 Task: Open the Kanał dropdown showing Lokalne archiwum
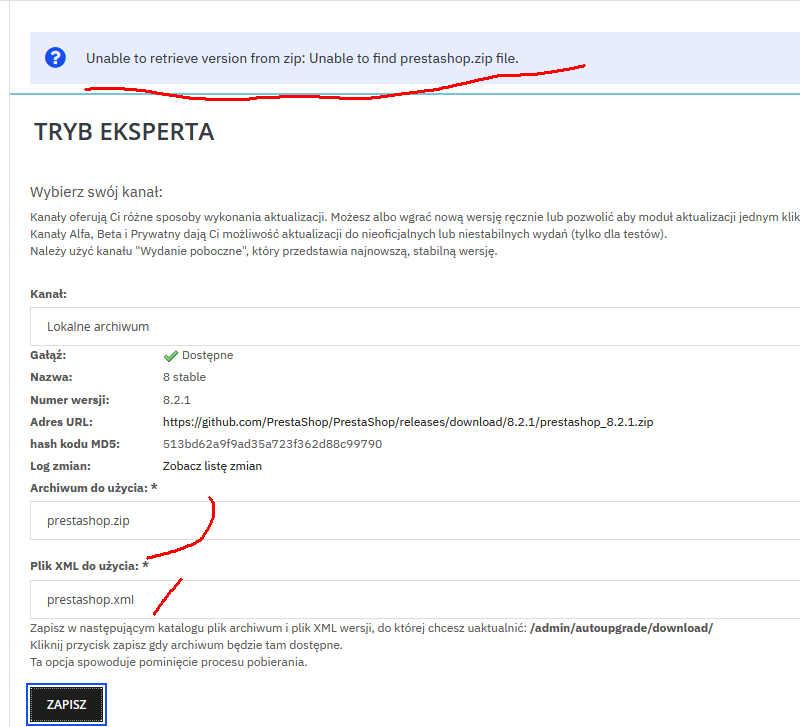click(x=415, y=327)
